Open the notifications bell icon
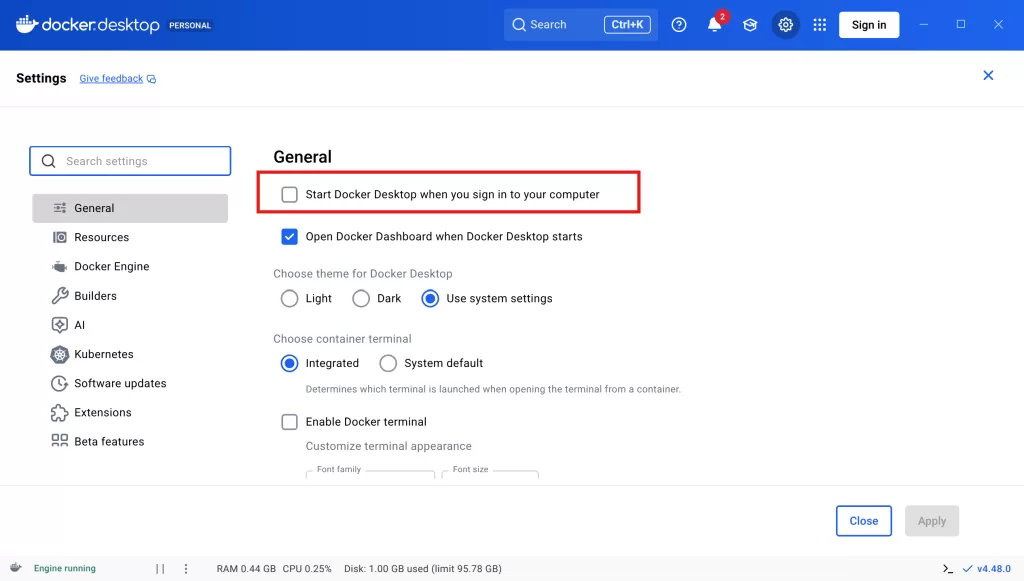 click(x=714, y=25)
